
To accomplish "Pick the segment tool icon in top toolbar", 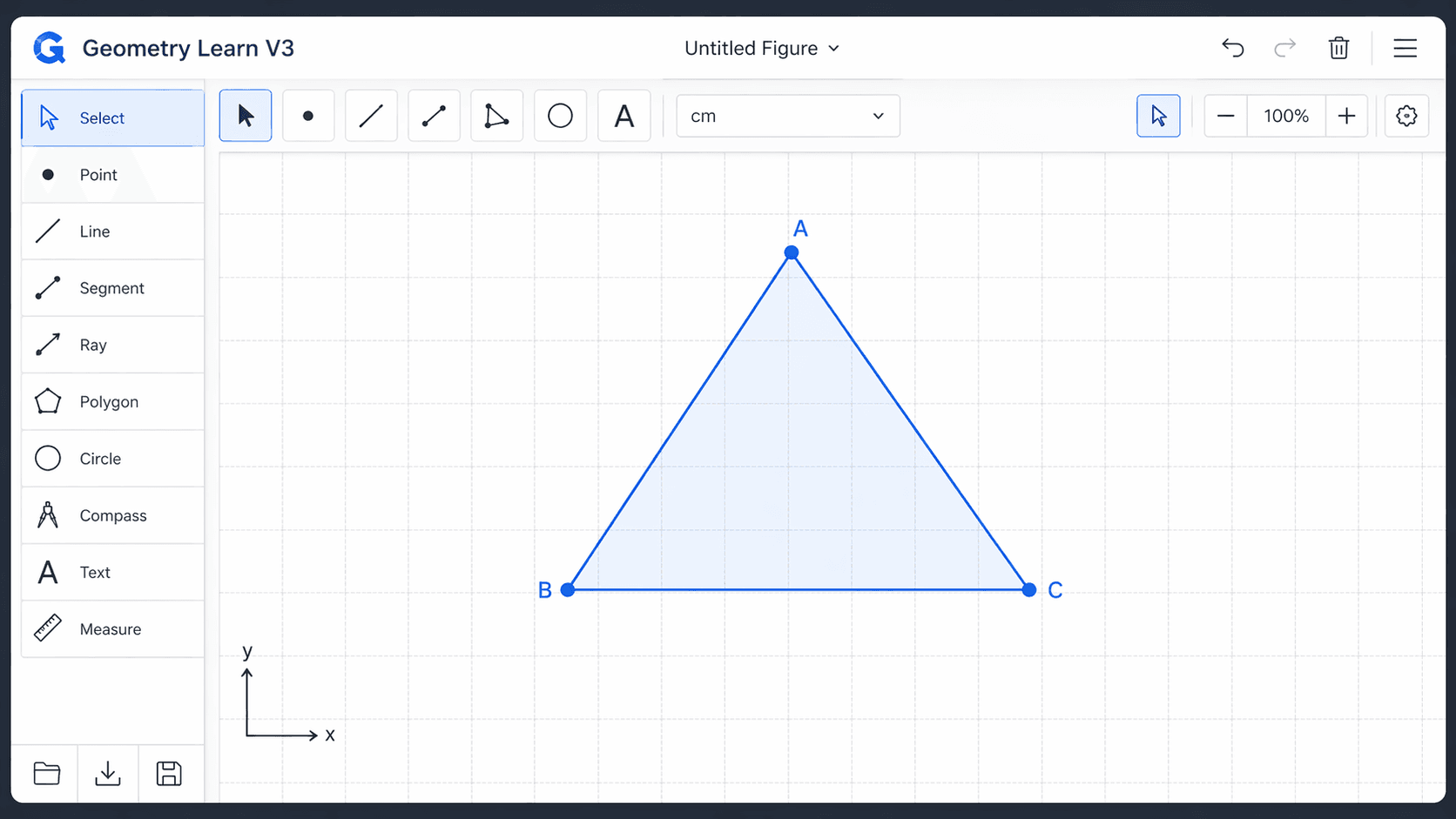I will (x=434, y=116).
